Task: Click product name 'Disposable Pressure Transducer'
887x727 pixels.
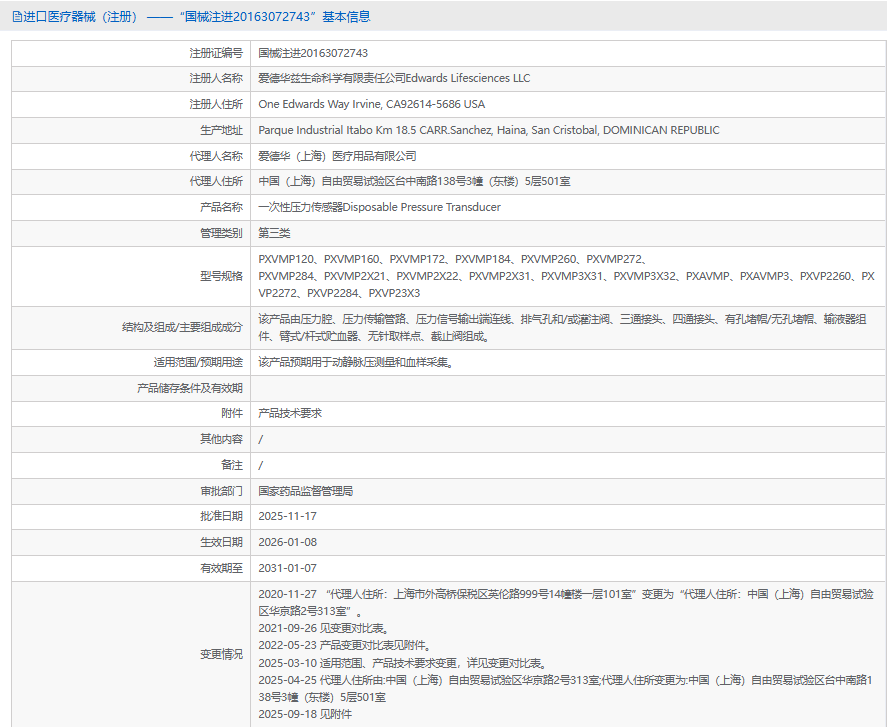Action: [422, 207]
